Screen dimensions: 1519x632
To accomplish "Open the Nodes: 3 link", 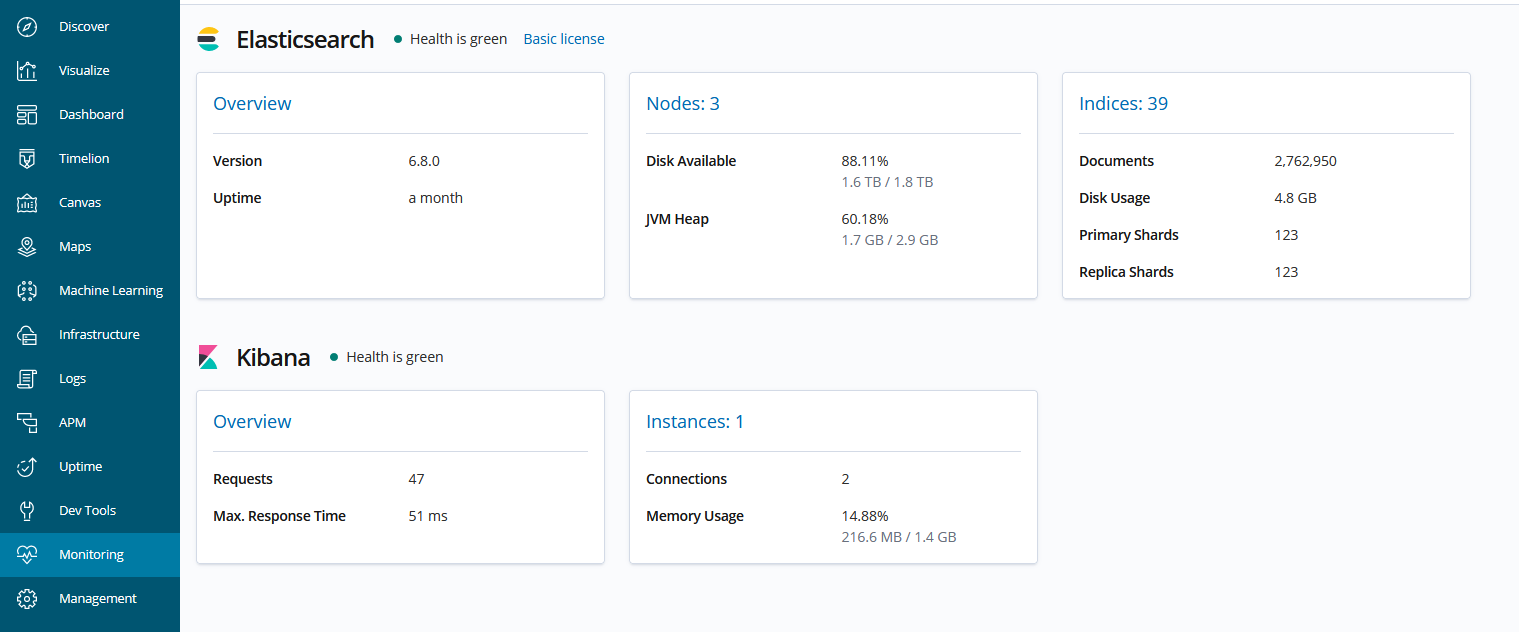I will (x=683, y=104).
